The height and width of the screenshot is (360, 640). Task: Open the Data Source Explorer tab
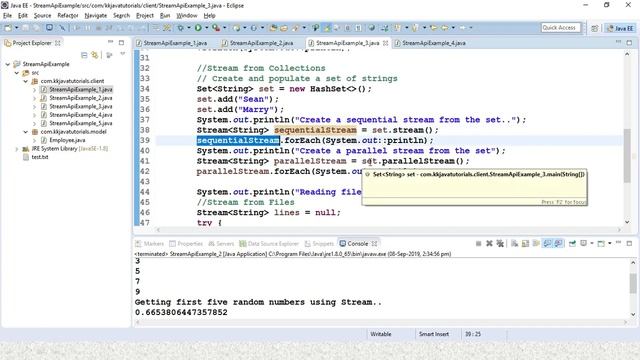pos(269,244)
